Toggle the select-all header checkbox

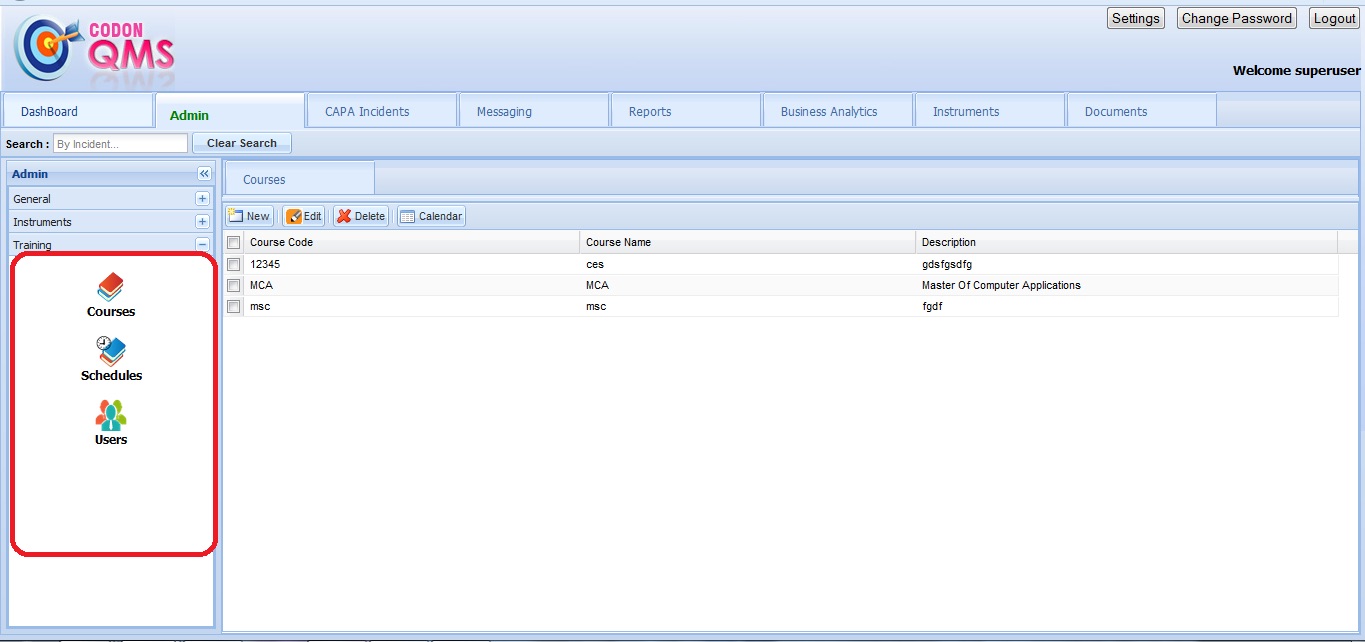(x=234, y=243)
